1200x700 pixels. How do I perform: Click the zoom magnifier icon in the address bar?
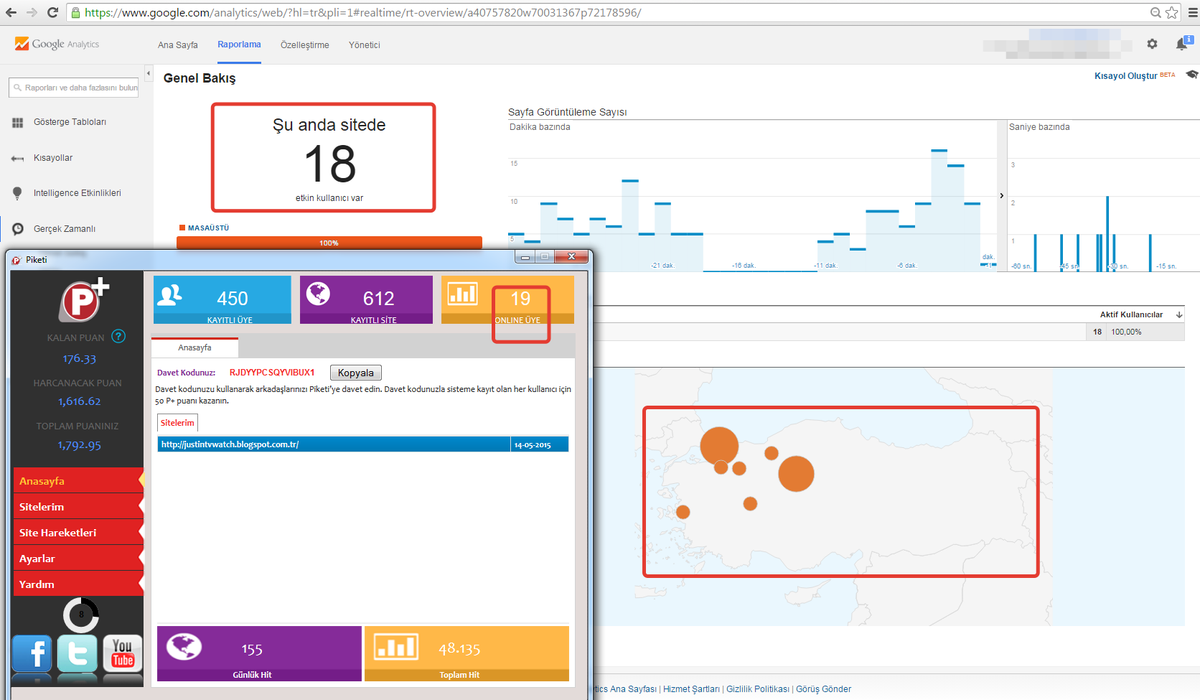(x=1156, y=12)
